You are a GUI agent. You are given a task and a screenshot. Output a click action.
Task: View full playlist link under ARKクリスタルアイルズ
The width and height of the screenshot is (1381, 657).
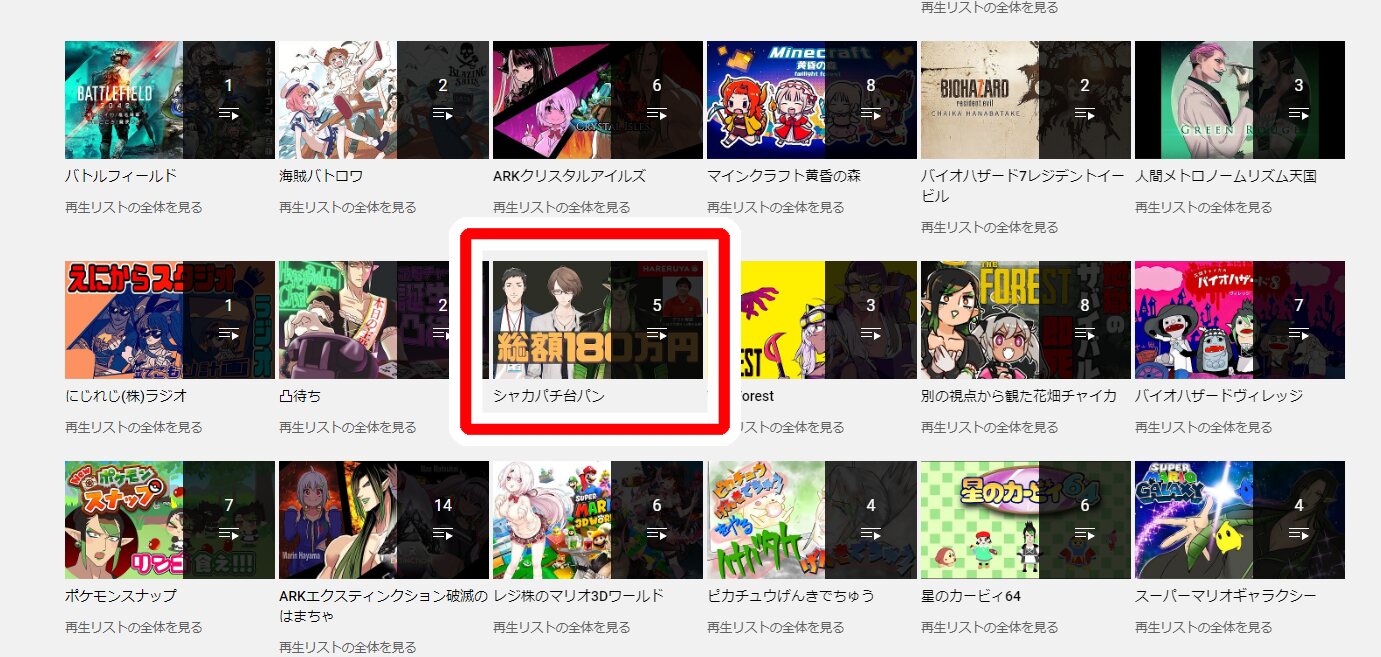coord(562,207)
